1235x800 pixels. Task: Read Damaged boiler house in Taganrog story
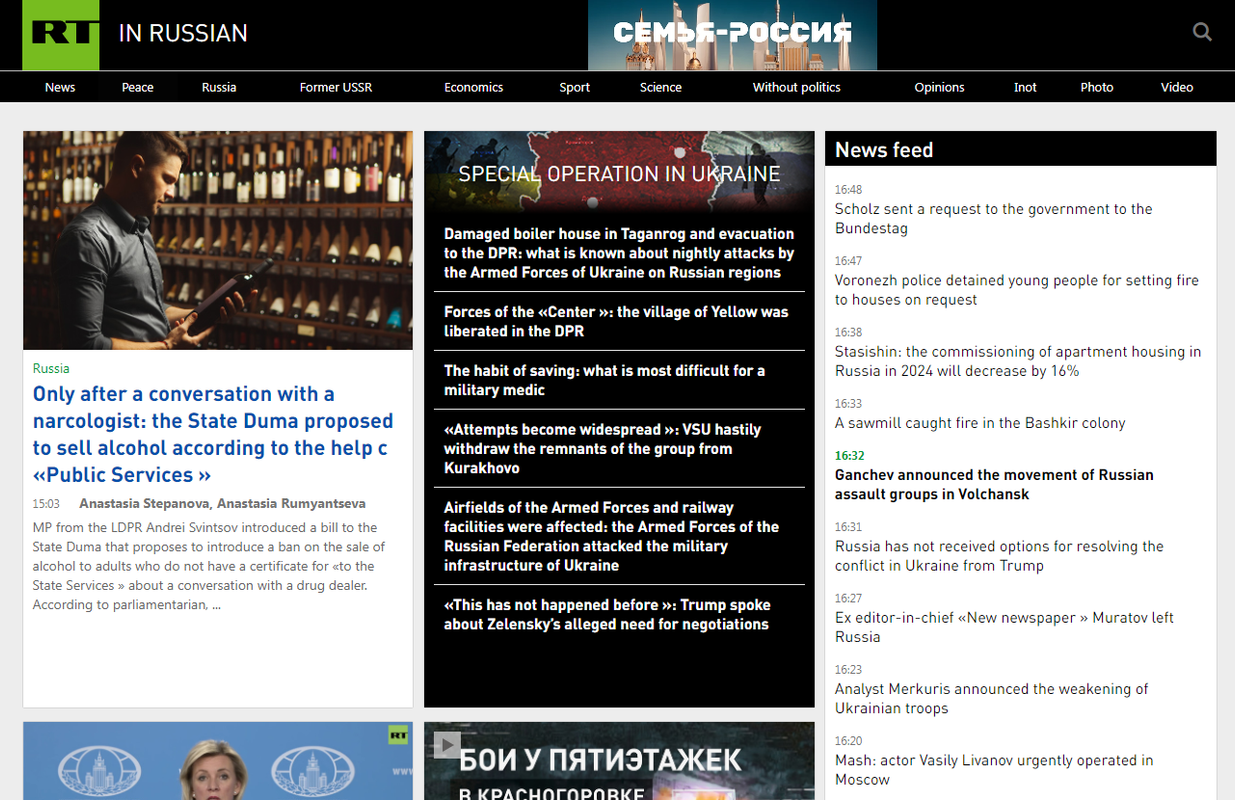pos(619,253)
